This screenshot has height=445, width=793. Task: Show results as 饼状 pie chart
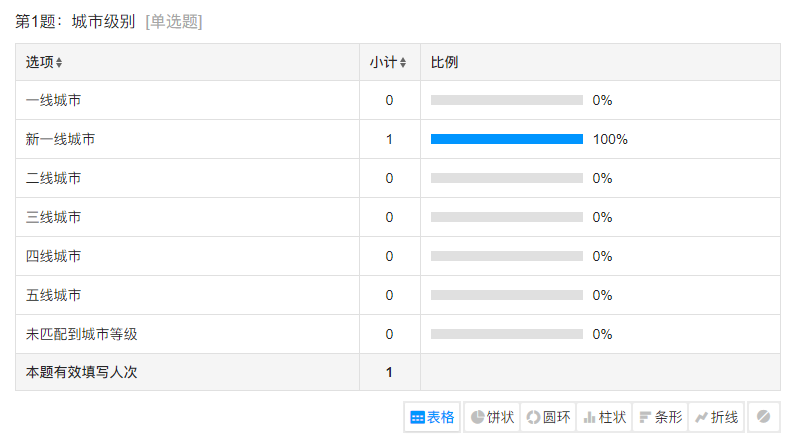coord(492,417)
